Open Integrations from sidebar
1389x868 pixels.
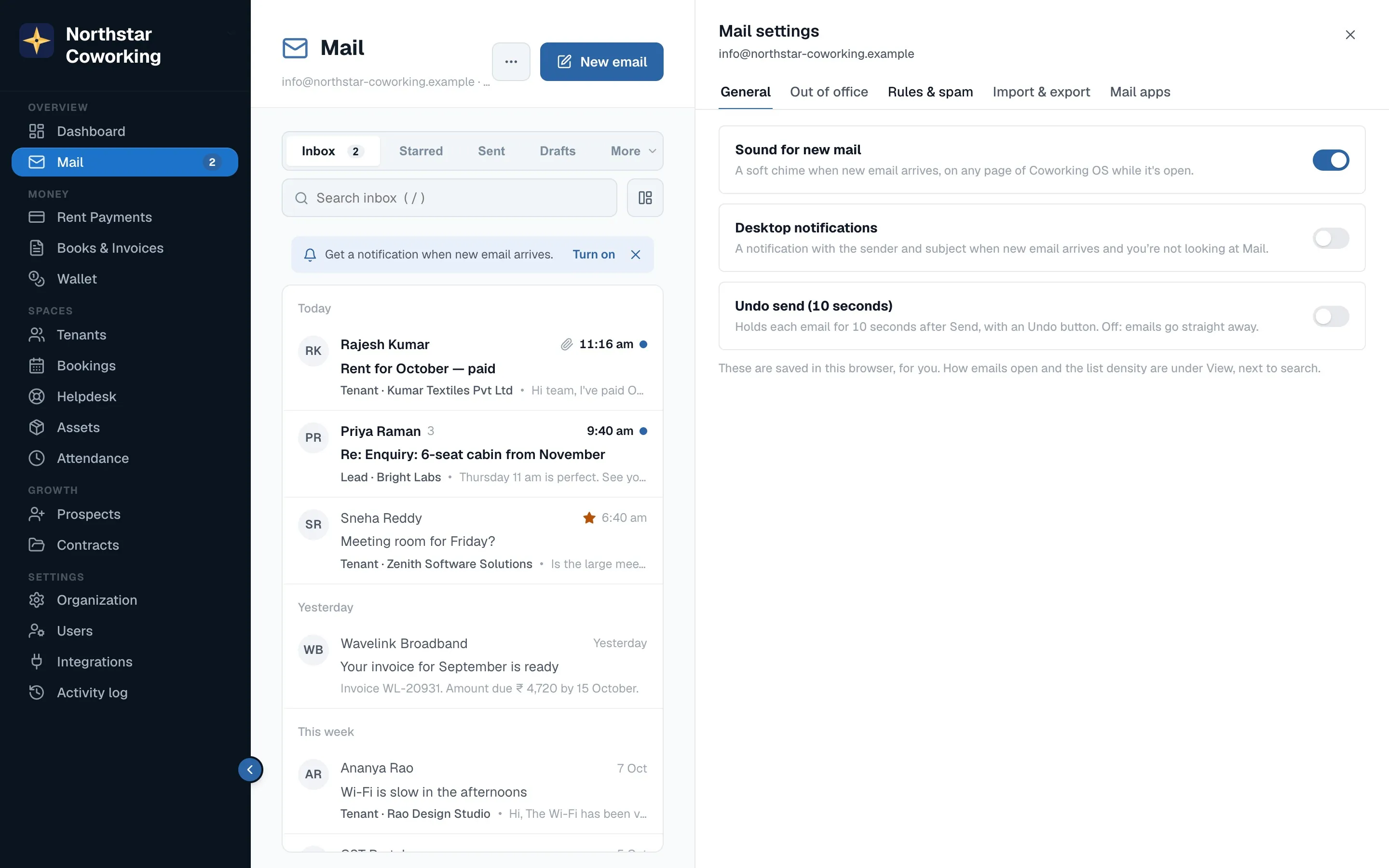tap(124, 662)
